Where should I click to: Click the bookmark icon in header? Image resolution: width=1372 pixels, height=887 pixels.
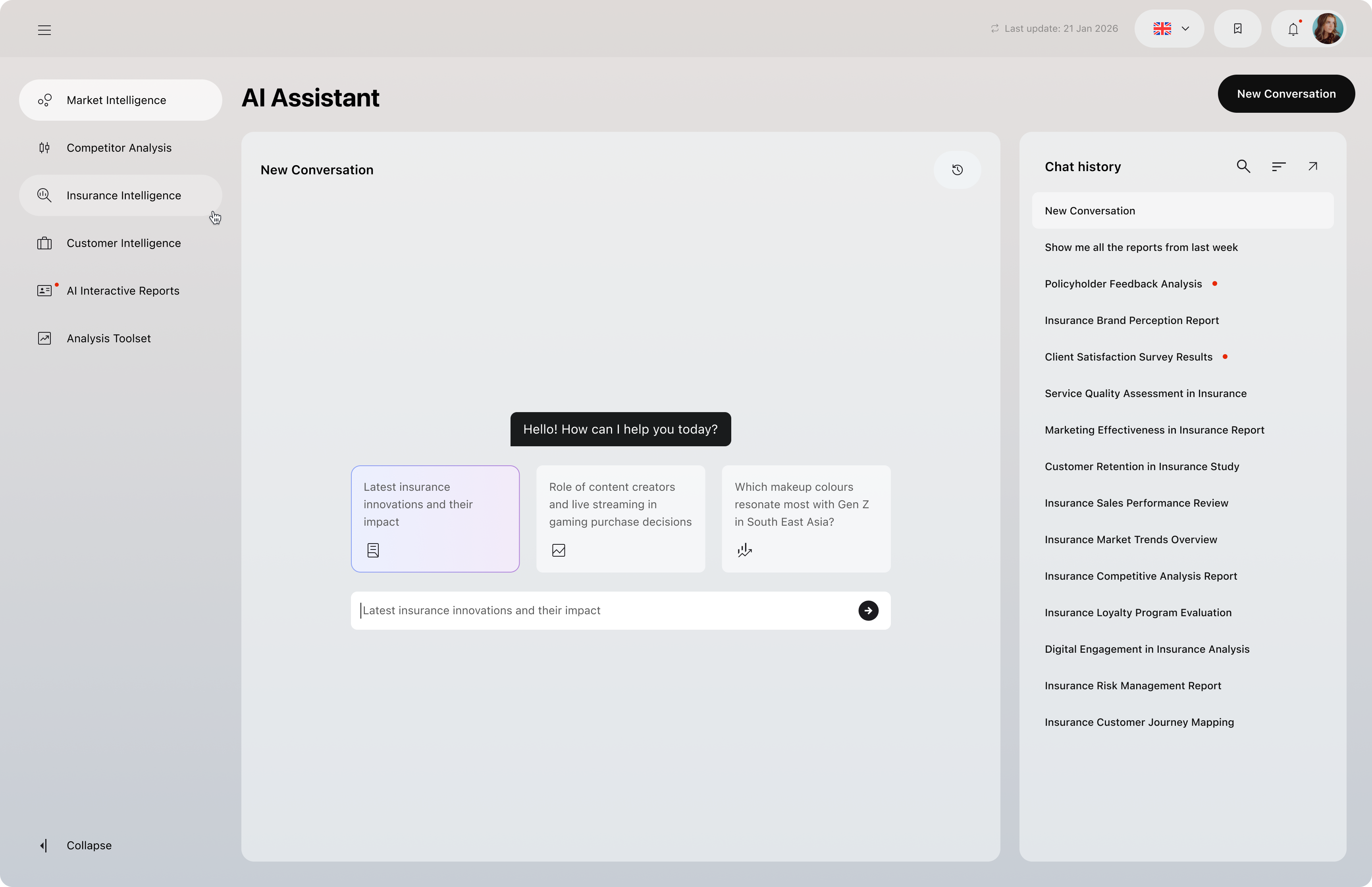1237,29
